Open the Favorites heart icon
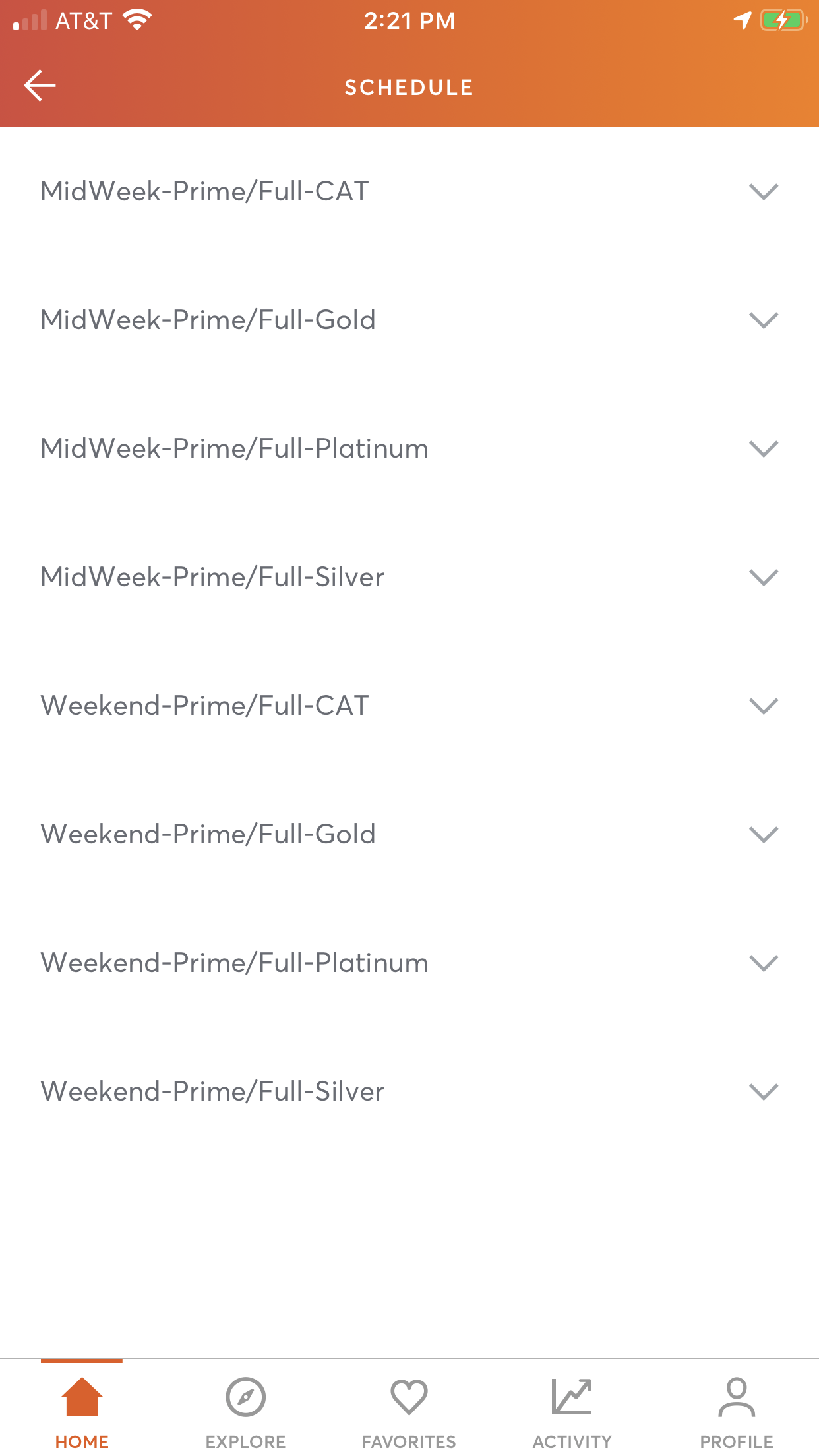 tap(409, 1397)
